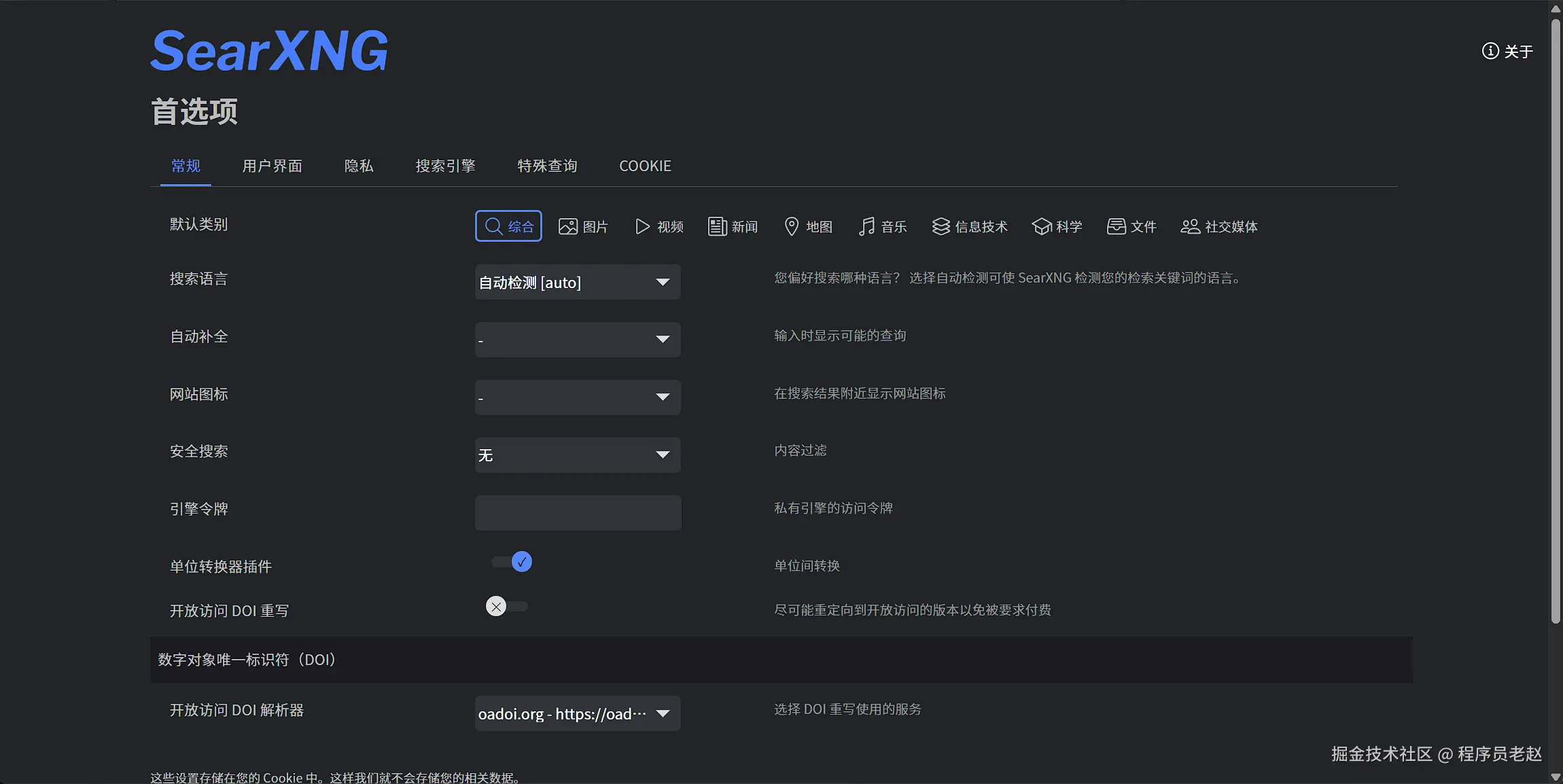Click the 单位转换器插件 label

[x=220, y=567]
